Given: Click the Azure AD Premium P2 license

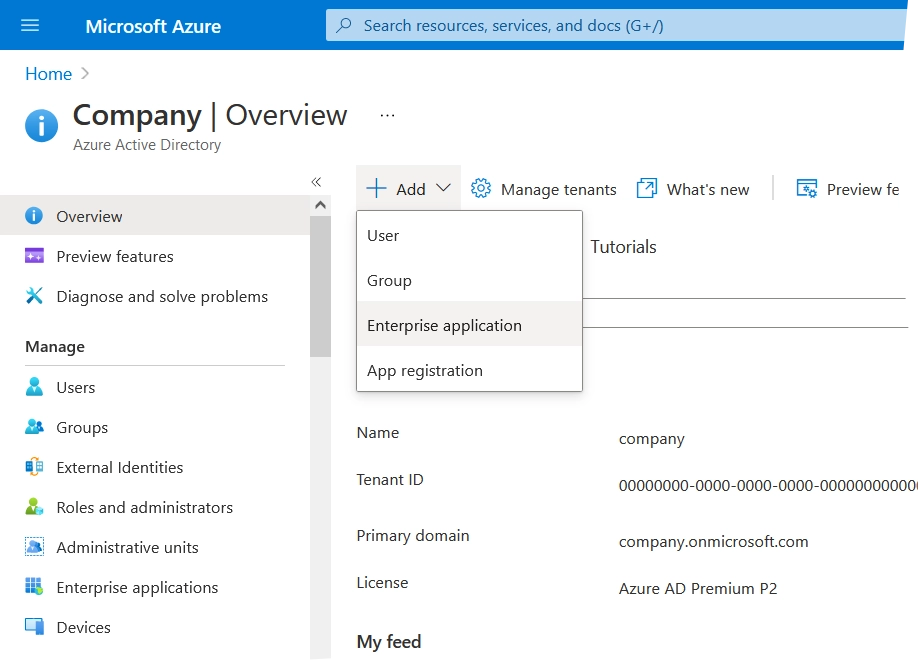Looking at the screenshot, I should tap(698, 588).
